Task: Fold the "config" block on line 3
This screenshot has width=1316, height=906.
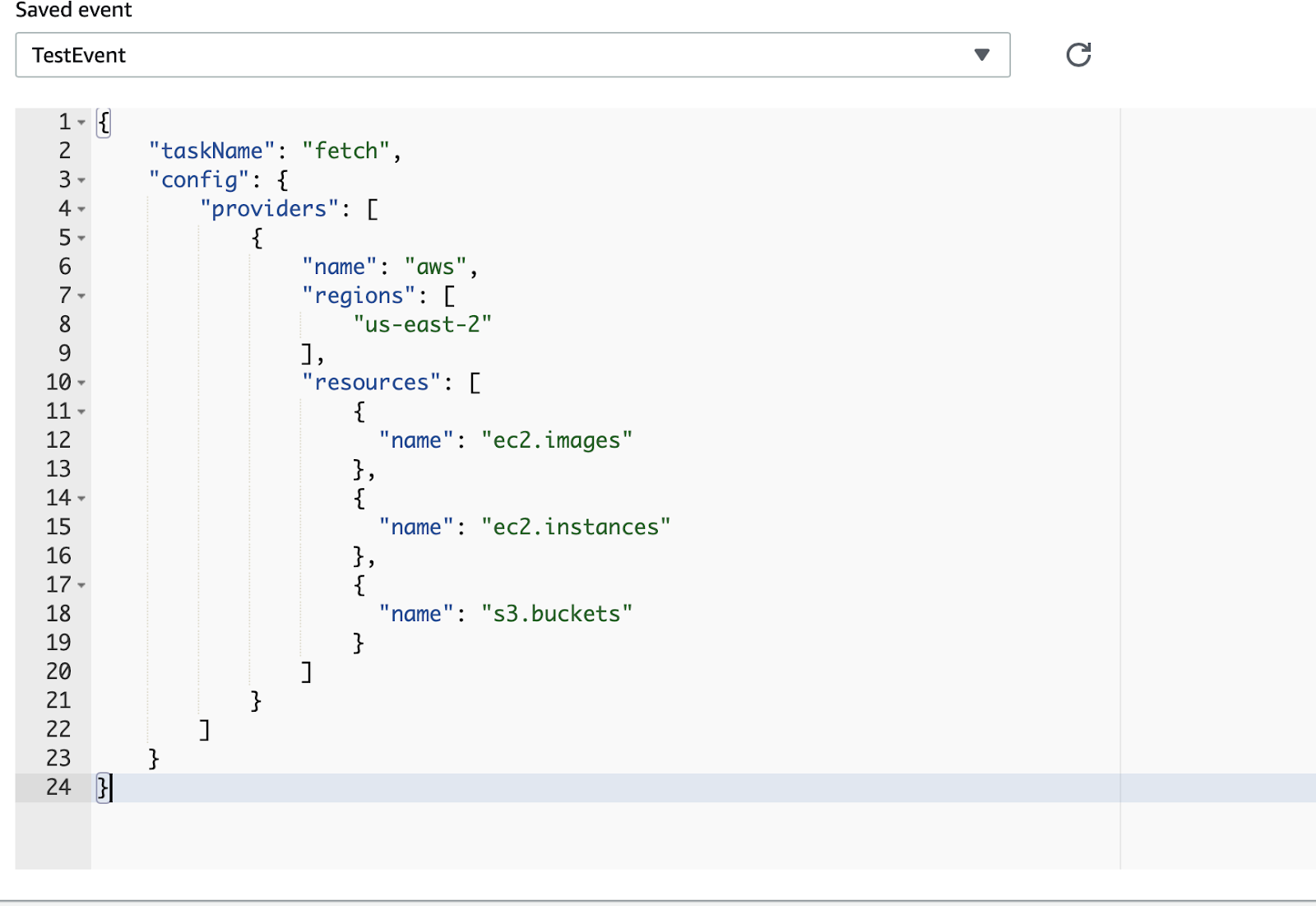Action: [81, 180]
